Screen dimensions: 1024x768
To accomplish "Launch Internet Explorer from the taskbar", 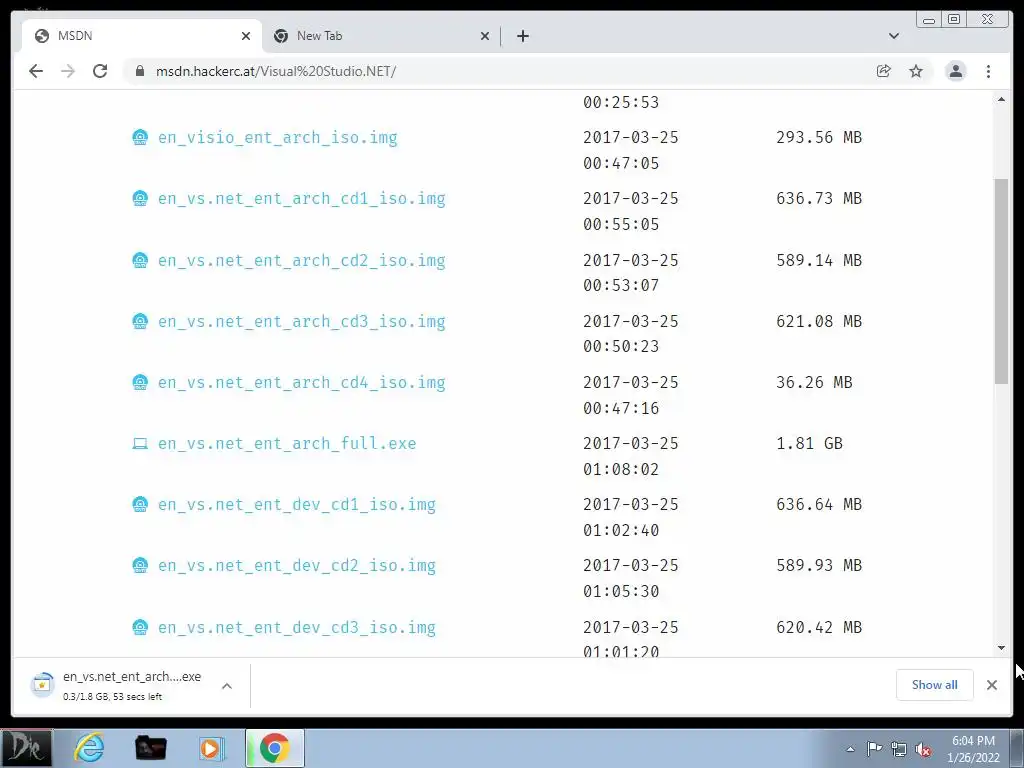I will click(89, 748).
